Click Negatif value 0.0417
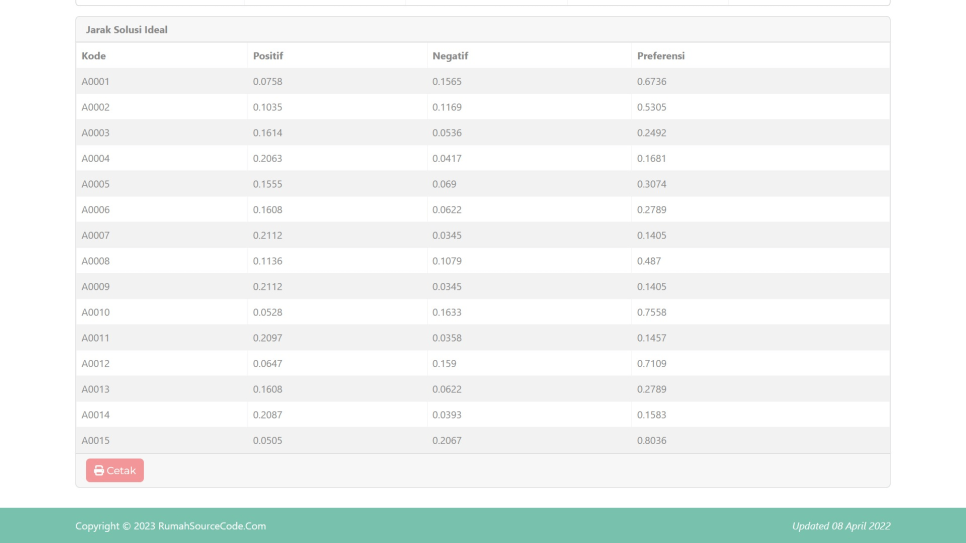966x543 pixels. click(x=447, y=158)
